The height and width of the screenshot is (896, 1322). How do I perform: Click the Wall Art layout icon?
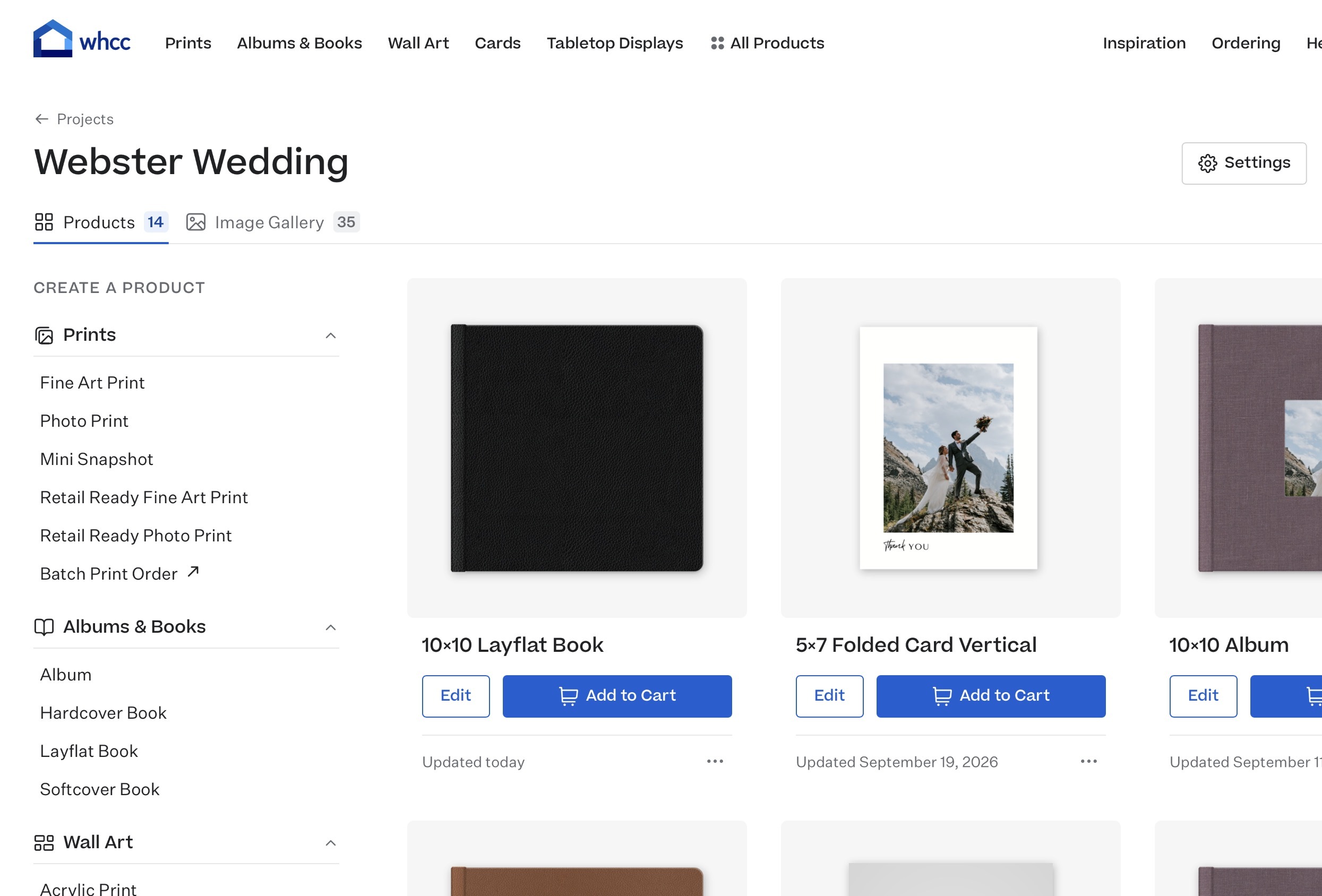pyautogui.click(x=44, y=842)
